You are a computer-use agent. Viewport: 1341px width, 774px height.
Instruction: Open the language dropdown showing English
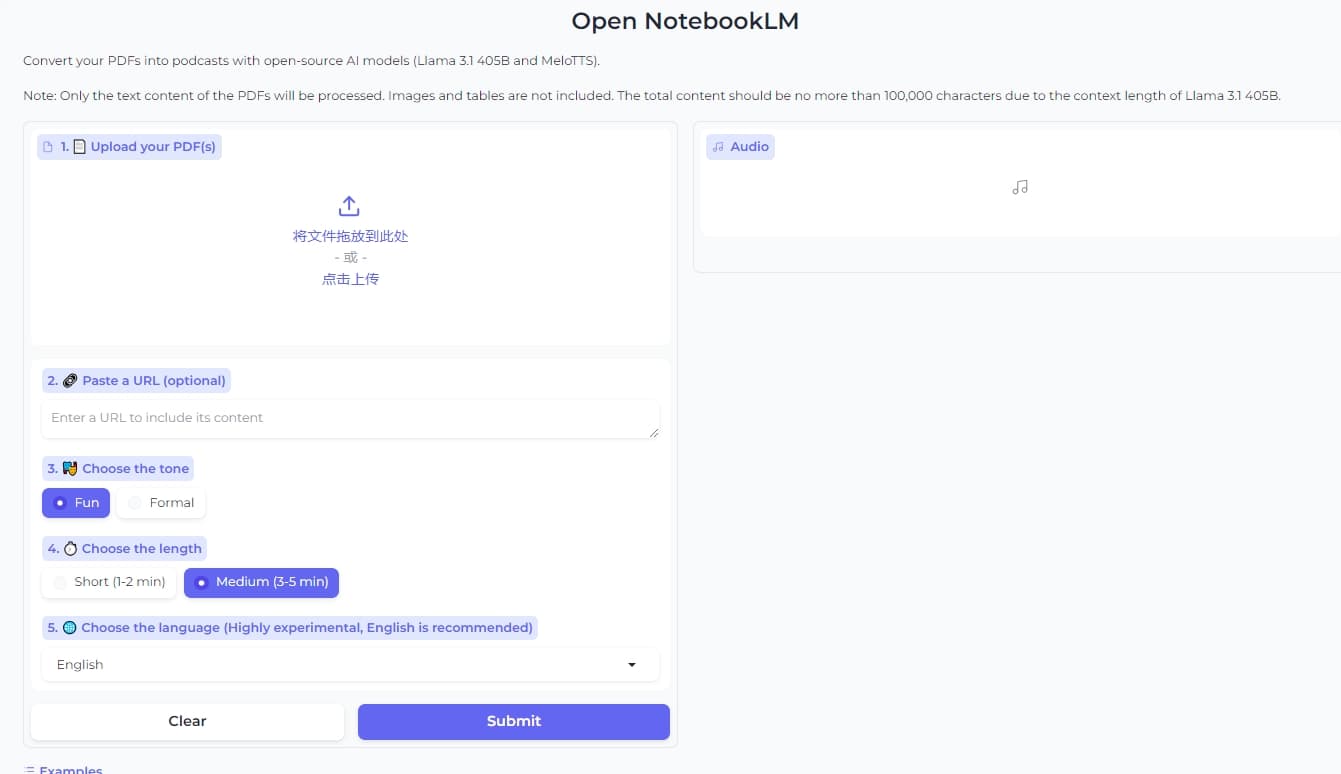[350, 665]
